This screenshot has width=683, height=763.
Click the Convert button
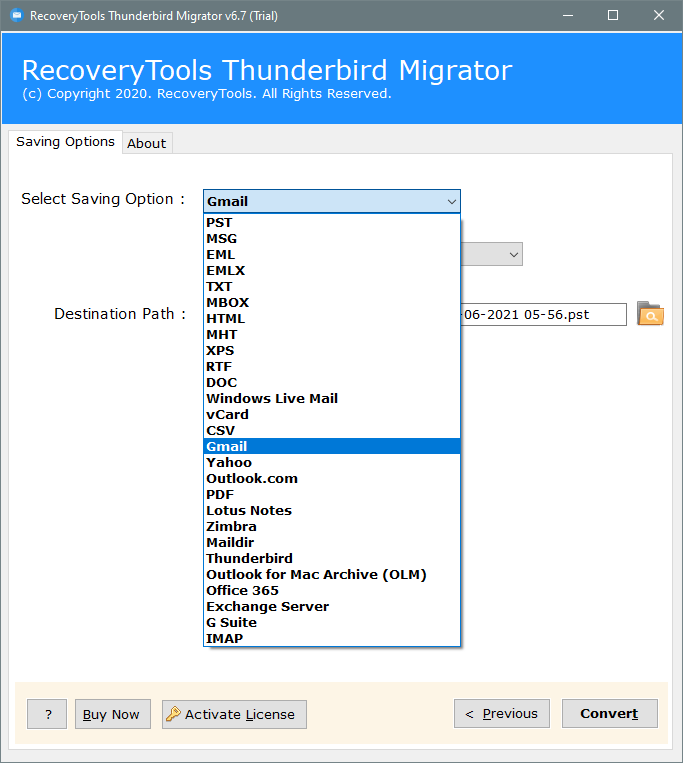point(610,713)
